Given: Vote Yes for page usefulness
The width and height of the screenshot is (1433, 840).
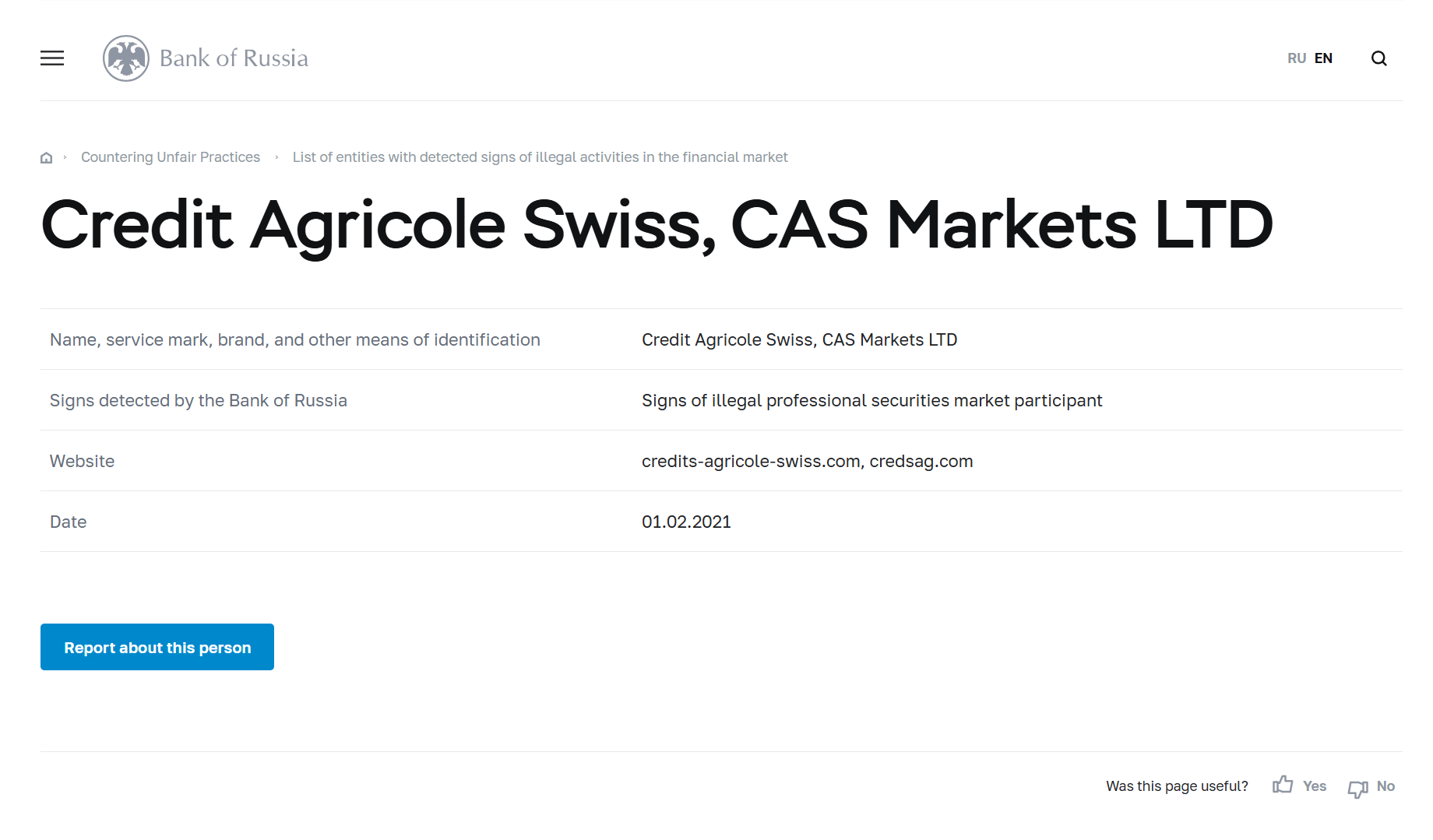Looking at the screenshot, I should click(1315, 786).
